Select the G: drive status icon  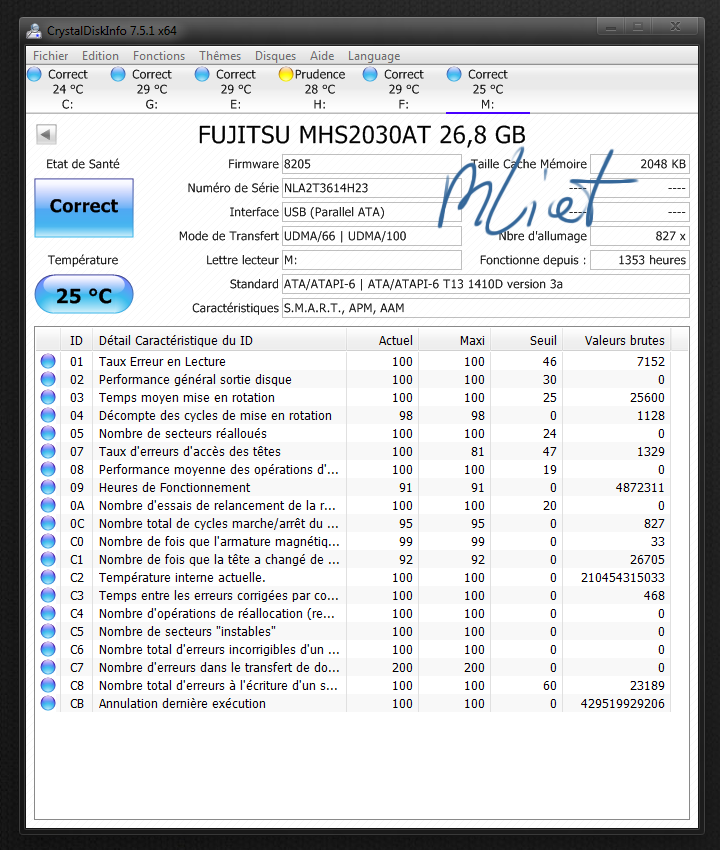tap(118, 74)
